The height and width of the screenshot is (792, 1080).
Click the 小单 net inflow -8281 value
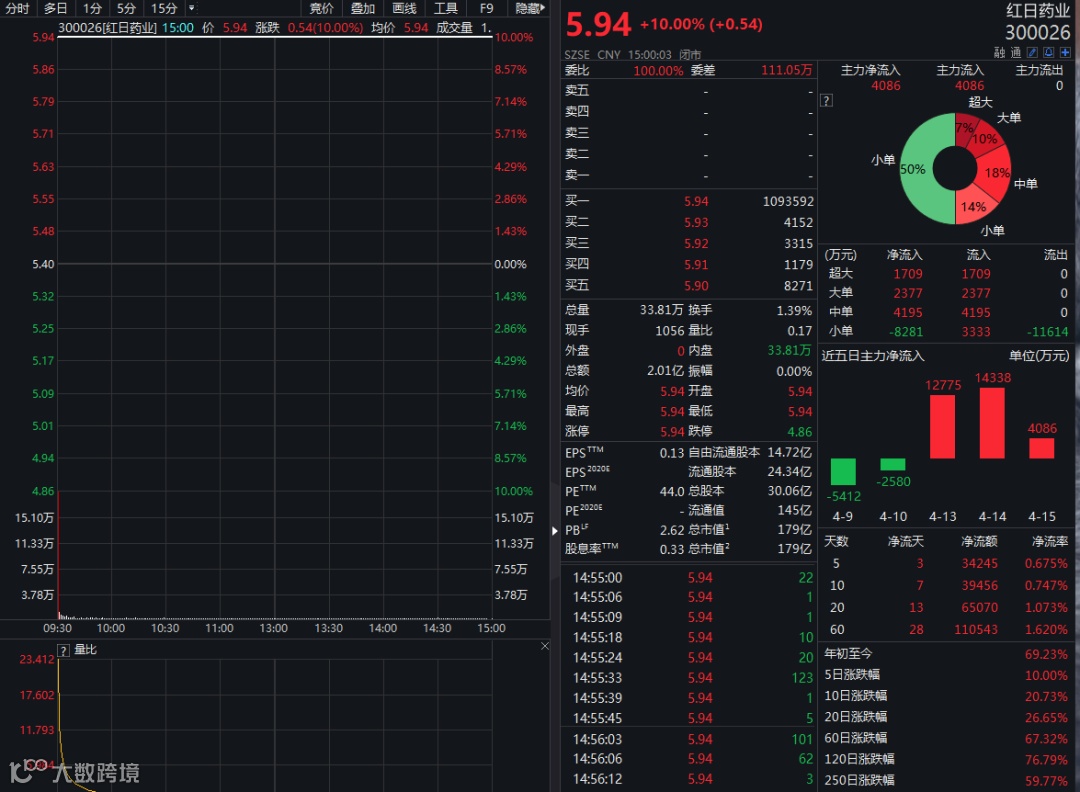click(x=906, y=332)
